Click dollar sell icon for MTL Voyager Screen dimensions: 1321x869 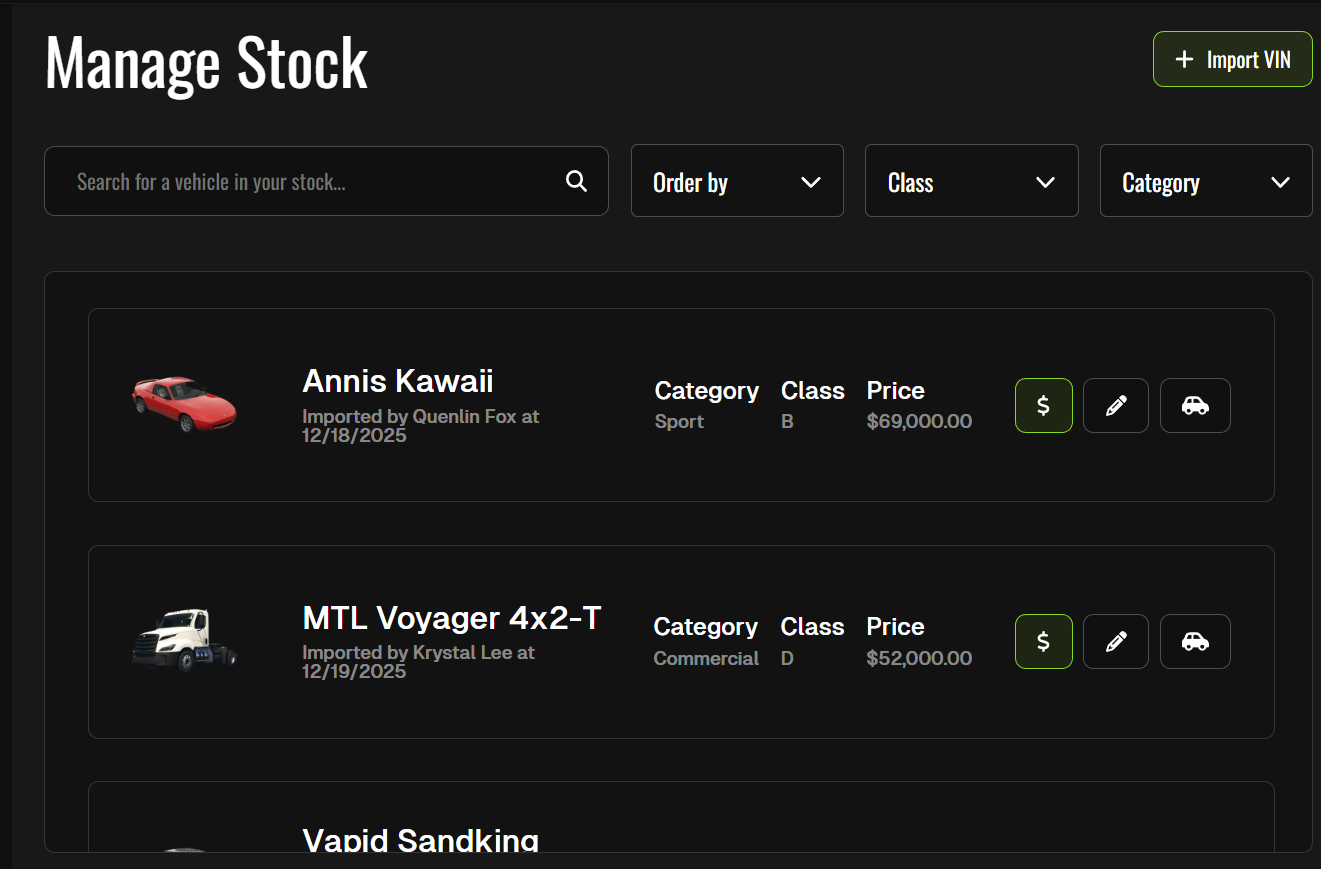pyautogui.click(x=1043, y=641)
